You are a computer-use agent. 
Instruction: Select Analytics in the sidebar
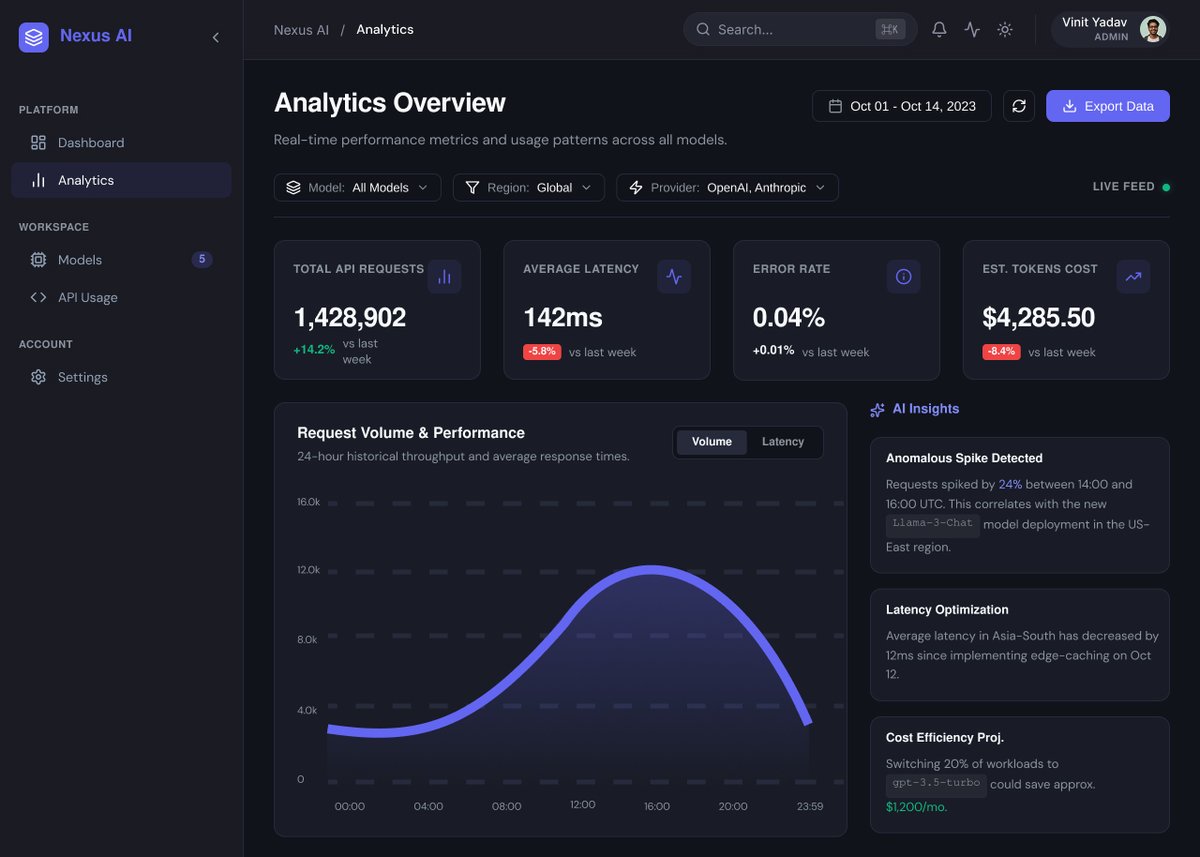[121, 180]
